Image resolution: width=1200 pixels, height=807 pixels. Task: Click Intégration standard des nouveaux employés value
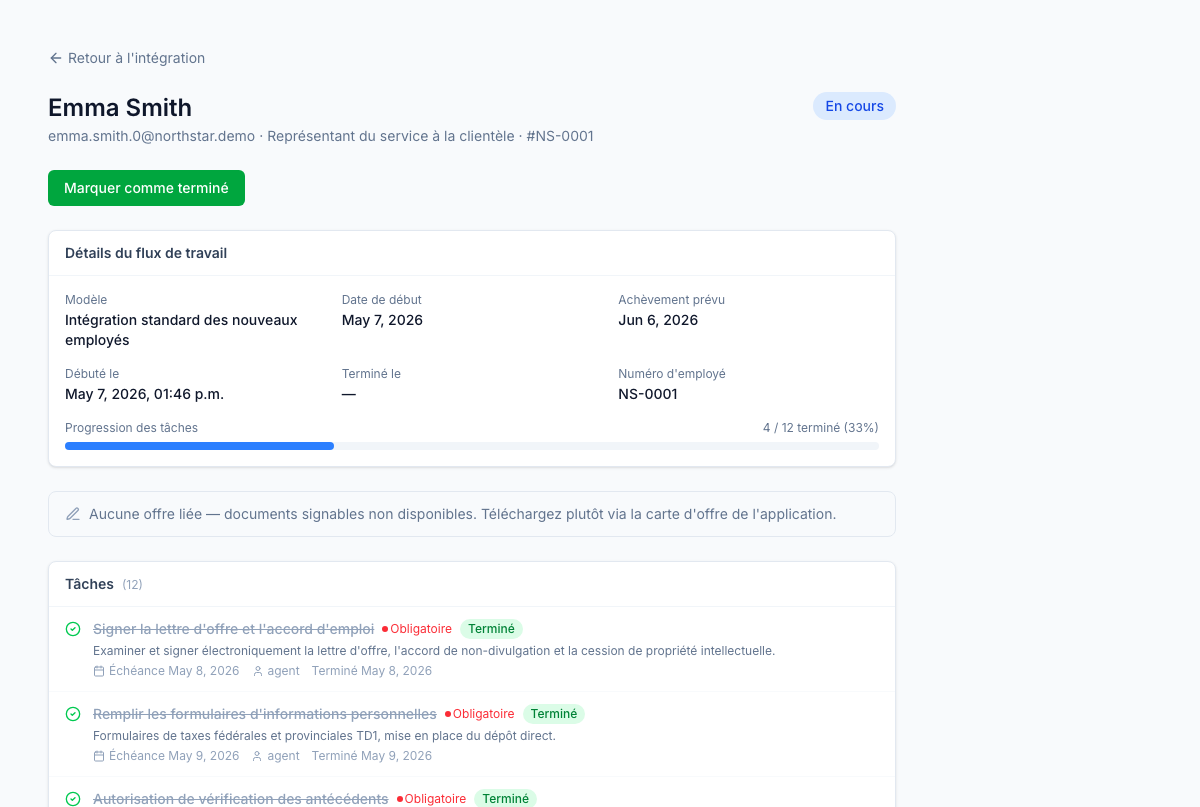coord(181,330)
